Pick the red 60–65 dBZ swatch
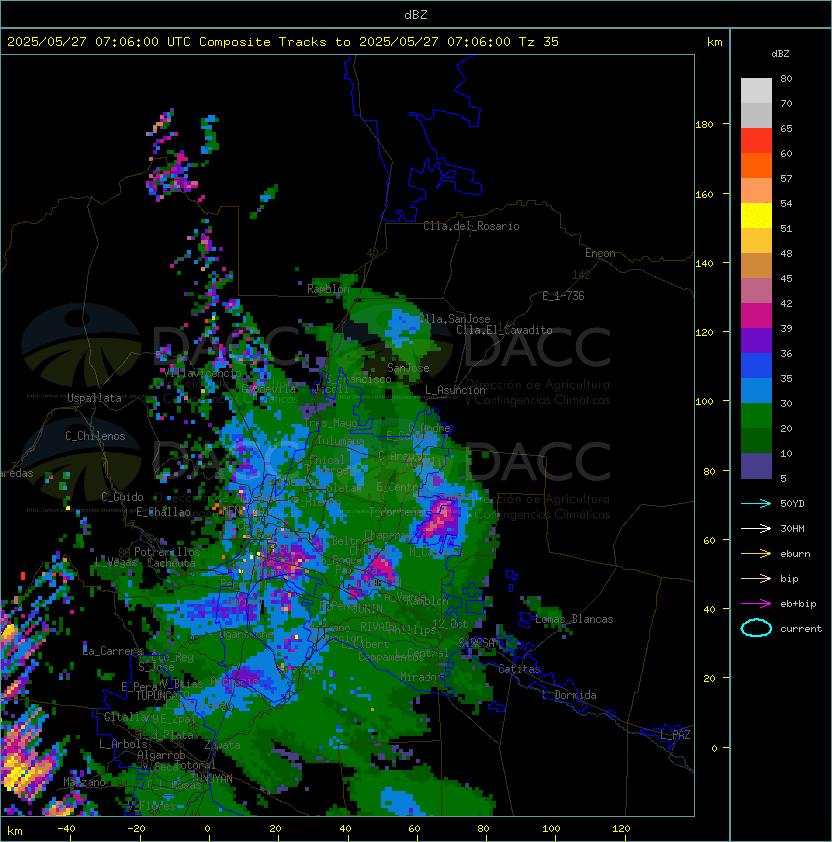 coord(756,141)
